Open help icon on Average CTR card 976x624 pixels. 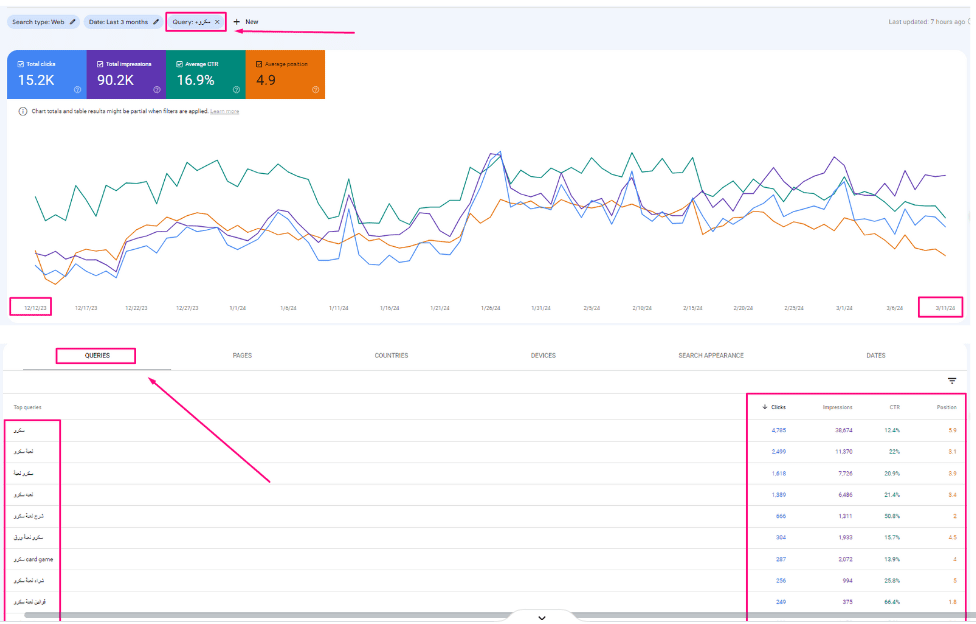237,90
